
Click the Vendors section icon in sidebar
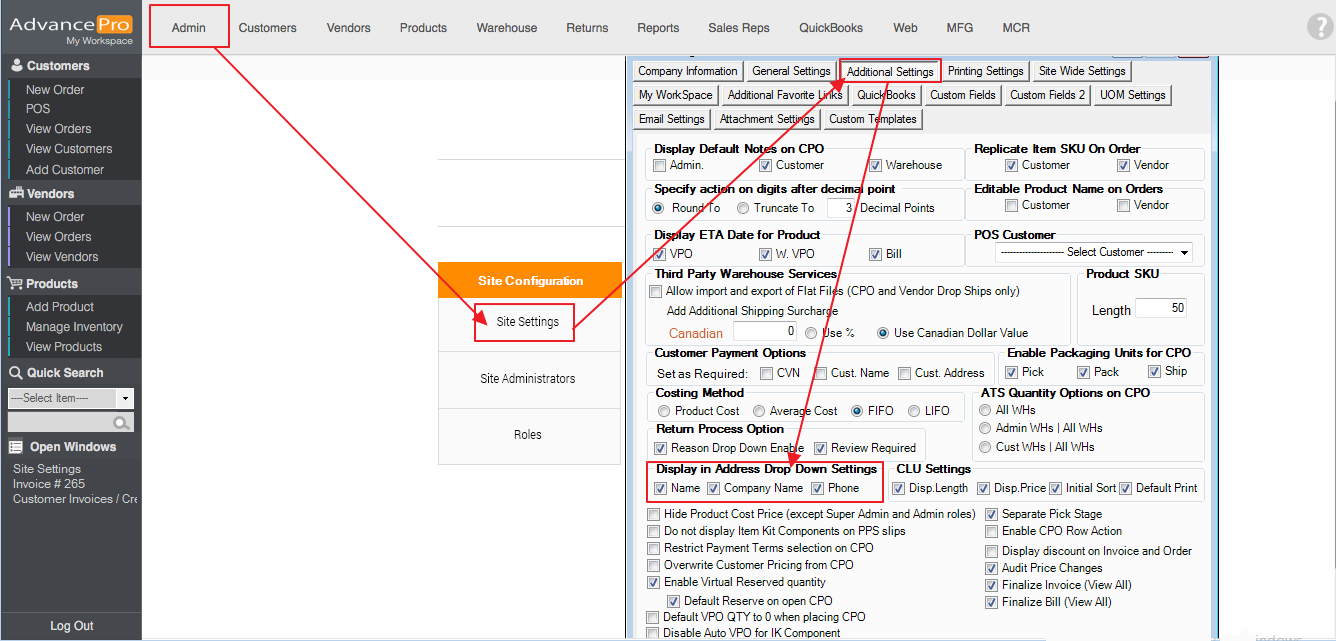coord(16,194)
